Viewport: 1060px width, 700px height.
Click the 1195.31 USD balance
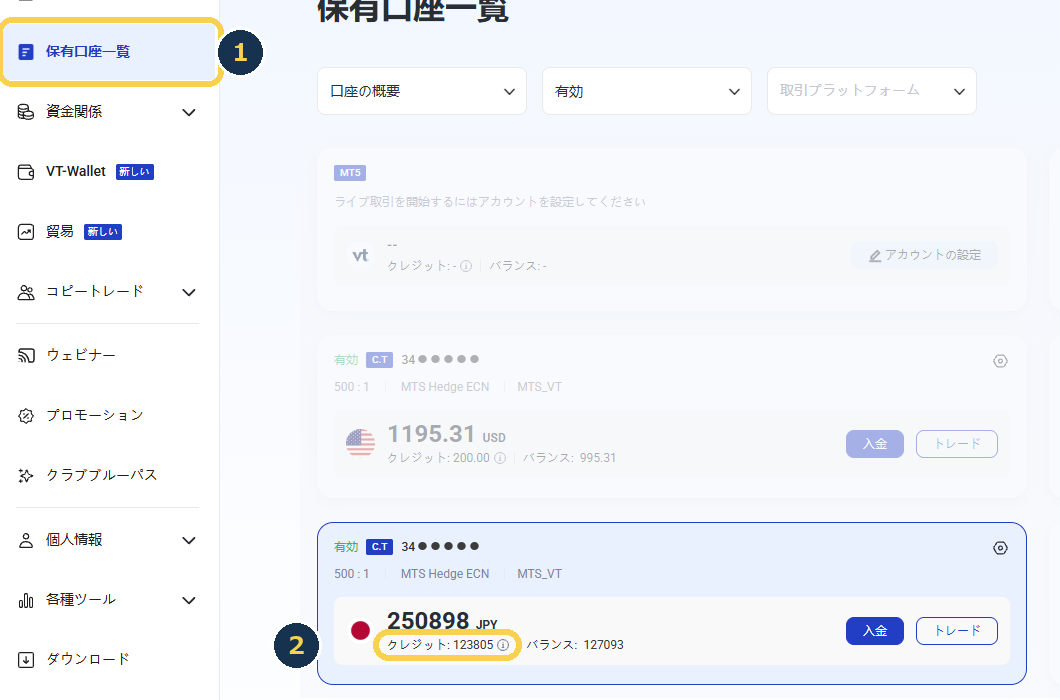click(x=446, y=434)
